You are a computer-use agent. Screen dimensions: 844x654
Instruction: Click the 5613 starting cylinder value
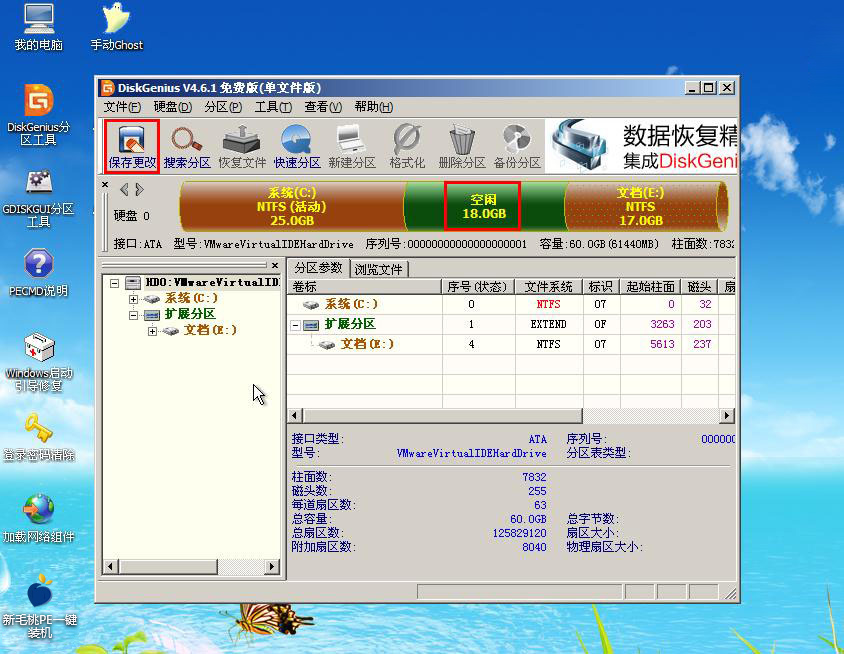[x=662, y=344]
